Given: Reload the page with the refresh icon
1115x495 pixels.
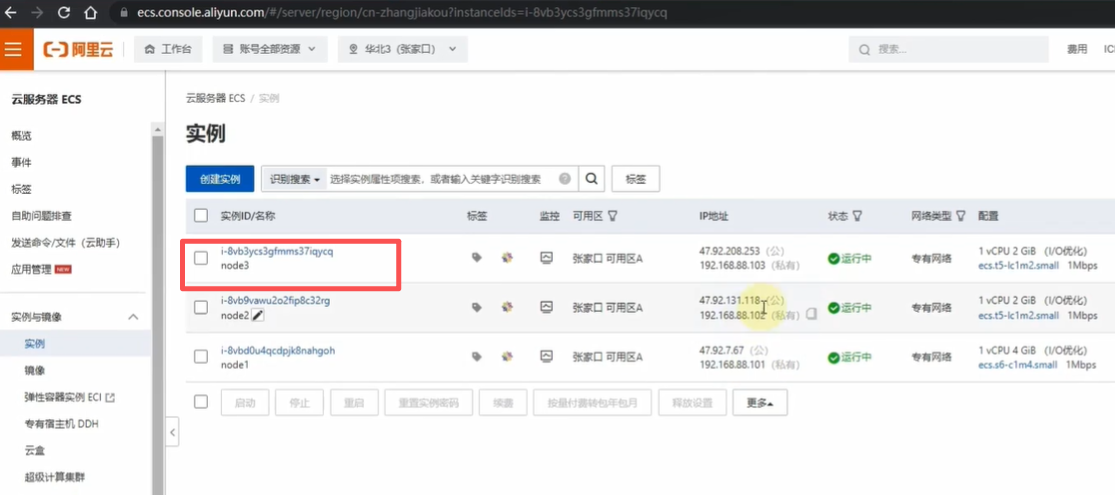Looking at the screenshot, I should 64,13.
